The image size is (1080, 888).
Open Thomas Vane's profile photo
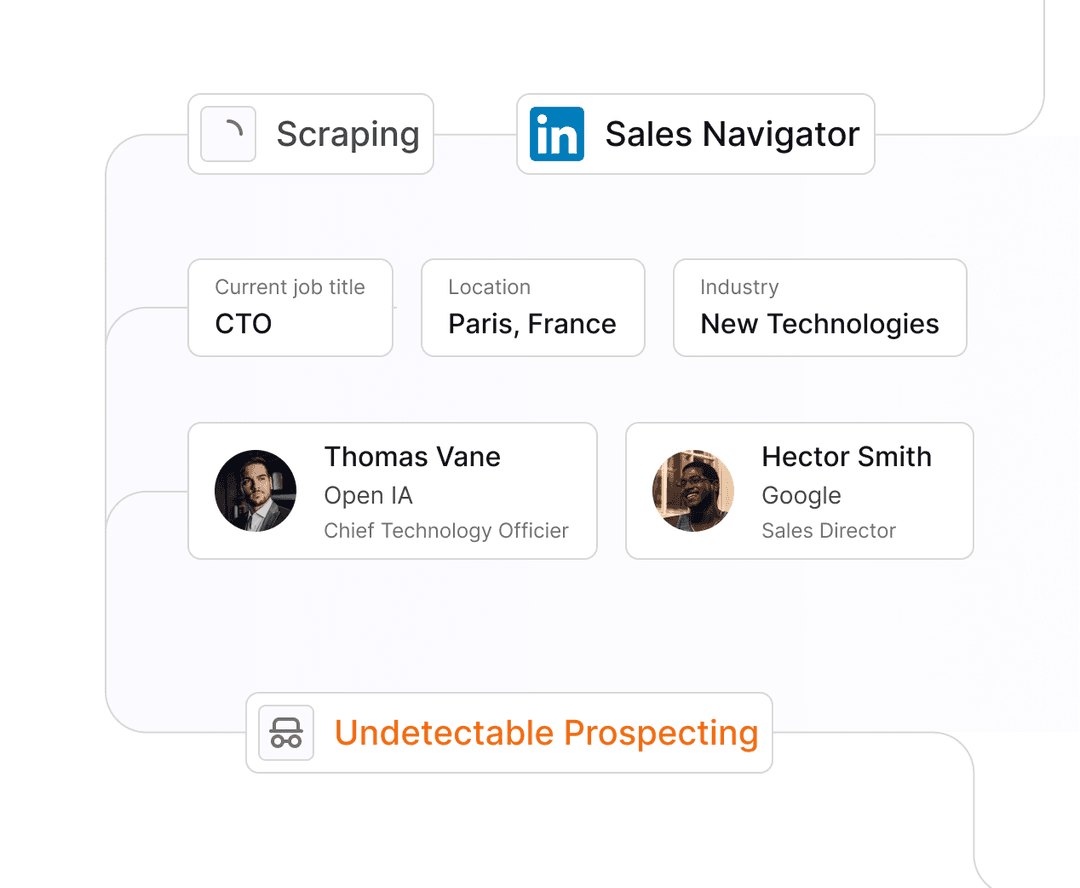[256, 491]
